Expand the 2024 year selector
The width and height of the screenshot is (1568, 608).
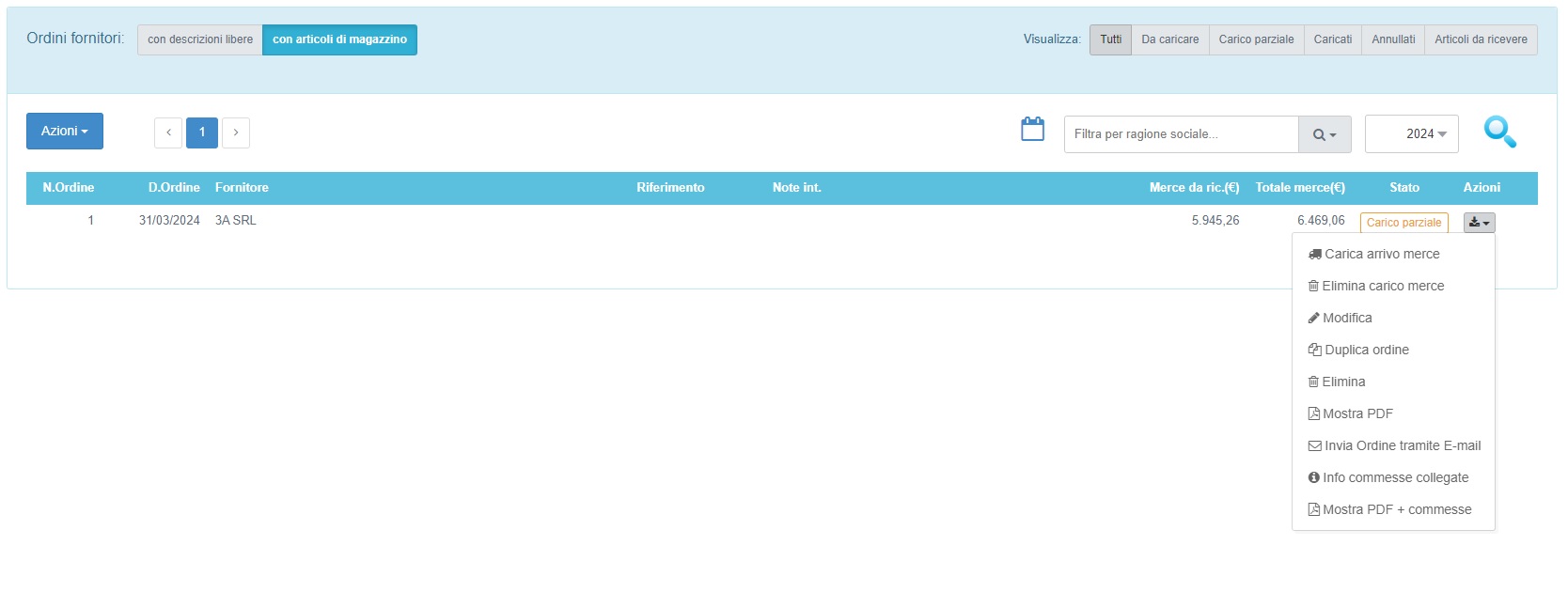click(x=1412, y=134)
